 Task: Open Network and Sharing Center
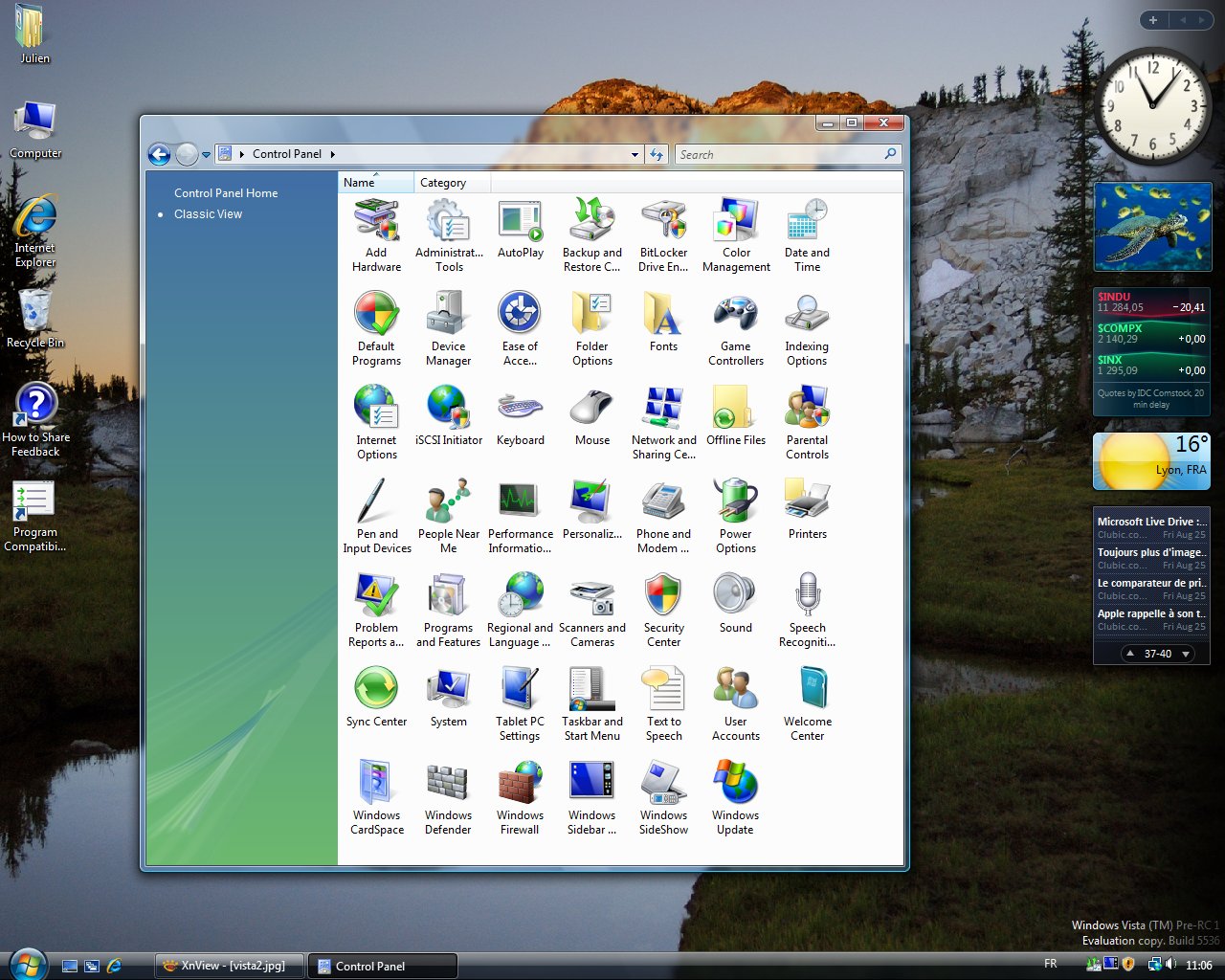coord(663,423)
